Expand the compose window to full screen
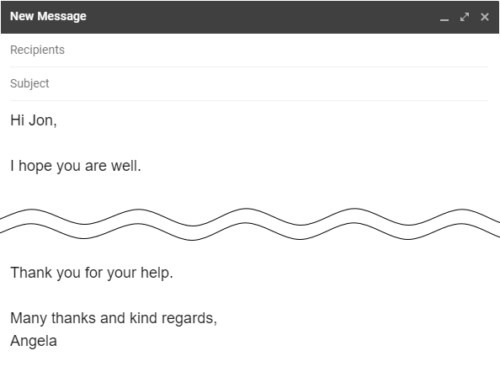This screenshot has height=372, width=500. pos(464,17)
